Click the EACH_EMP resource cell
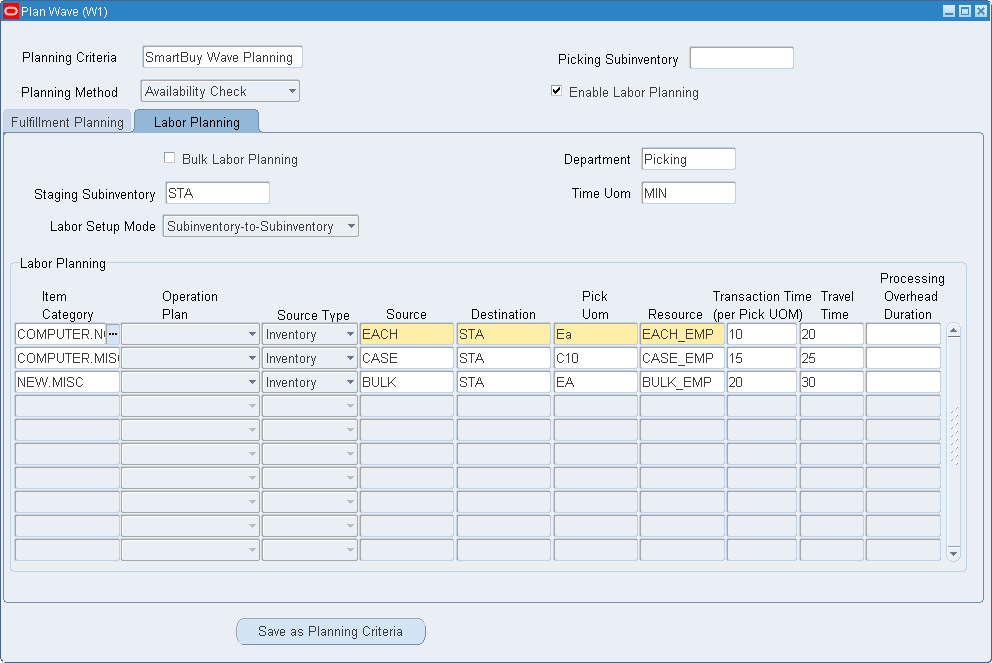The image size is (992, 663). click(682, 334)
